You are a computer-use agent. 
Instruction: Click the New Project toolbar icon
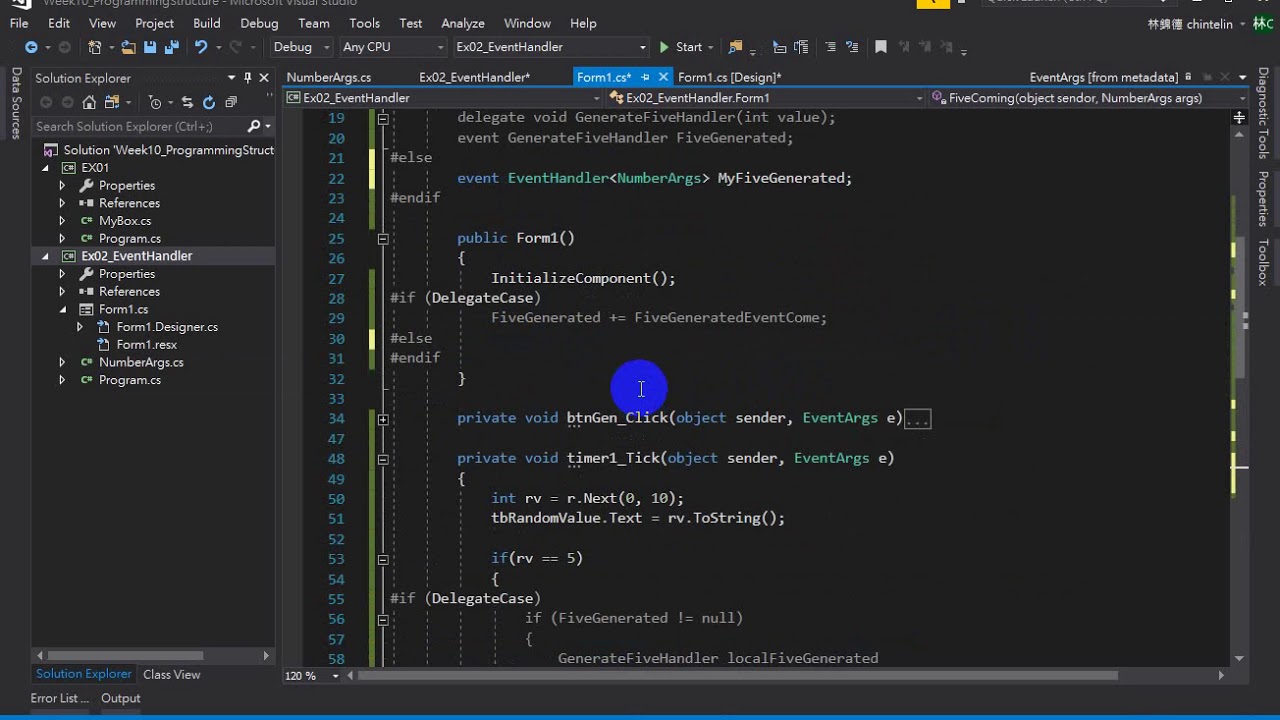pyautogui.click(x=95, y=47)
